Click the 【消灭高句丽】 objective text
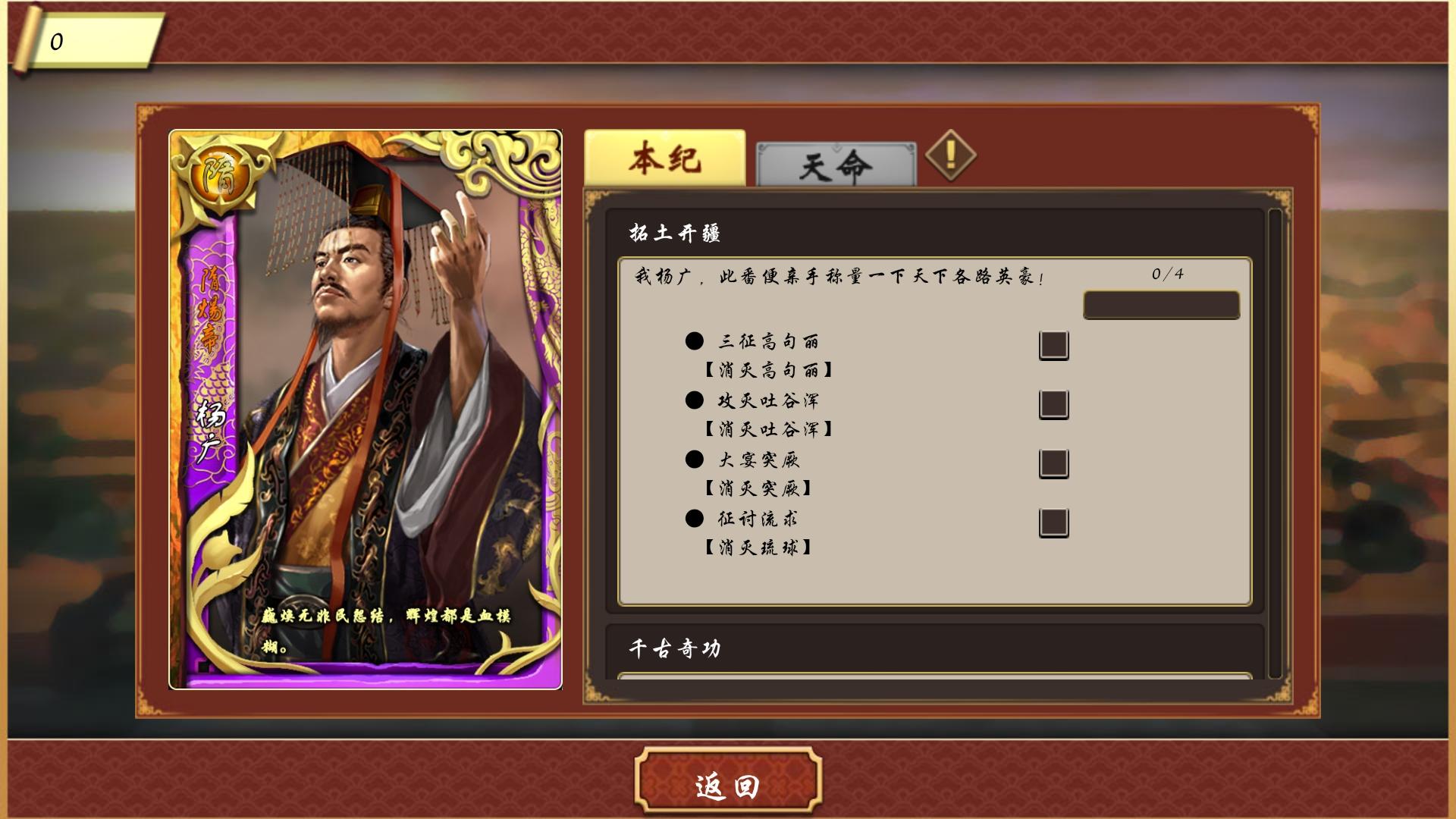This screenshot has height=819, width=1456. 769,370
